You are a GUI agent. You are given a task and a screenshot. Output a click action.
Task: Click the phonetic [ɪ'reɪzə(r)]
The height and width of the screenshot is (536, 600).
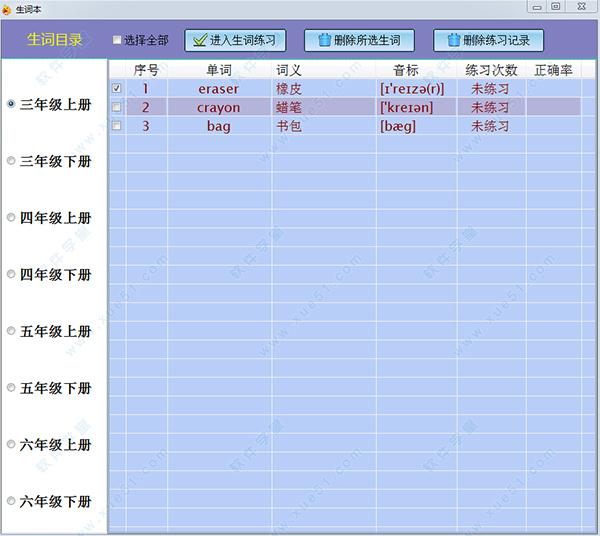coord(412,89)
